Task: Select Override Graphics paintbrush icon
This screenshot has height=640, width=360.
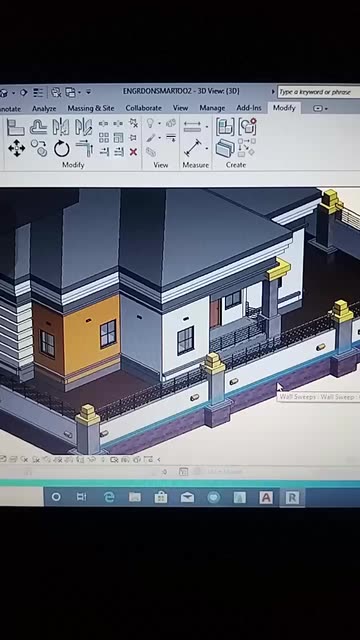Action: click(x=151, y=138)
